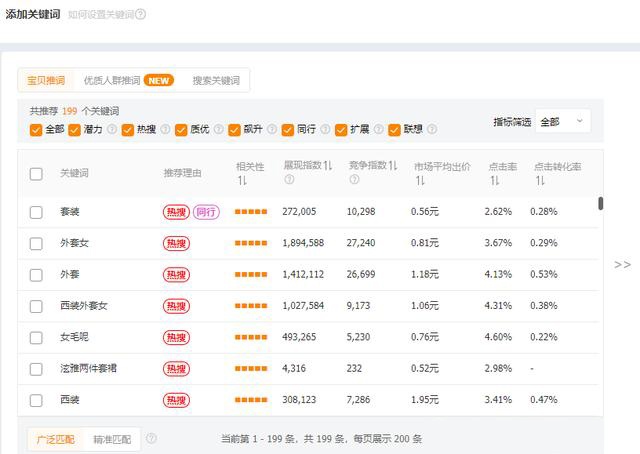This screenshot has width=640, height=454.
Task: Click the 热搜 tag in 女毛呢 row
Action: pos(176,337)
